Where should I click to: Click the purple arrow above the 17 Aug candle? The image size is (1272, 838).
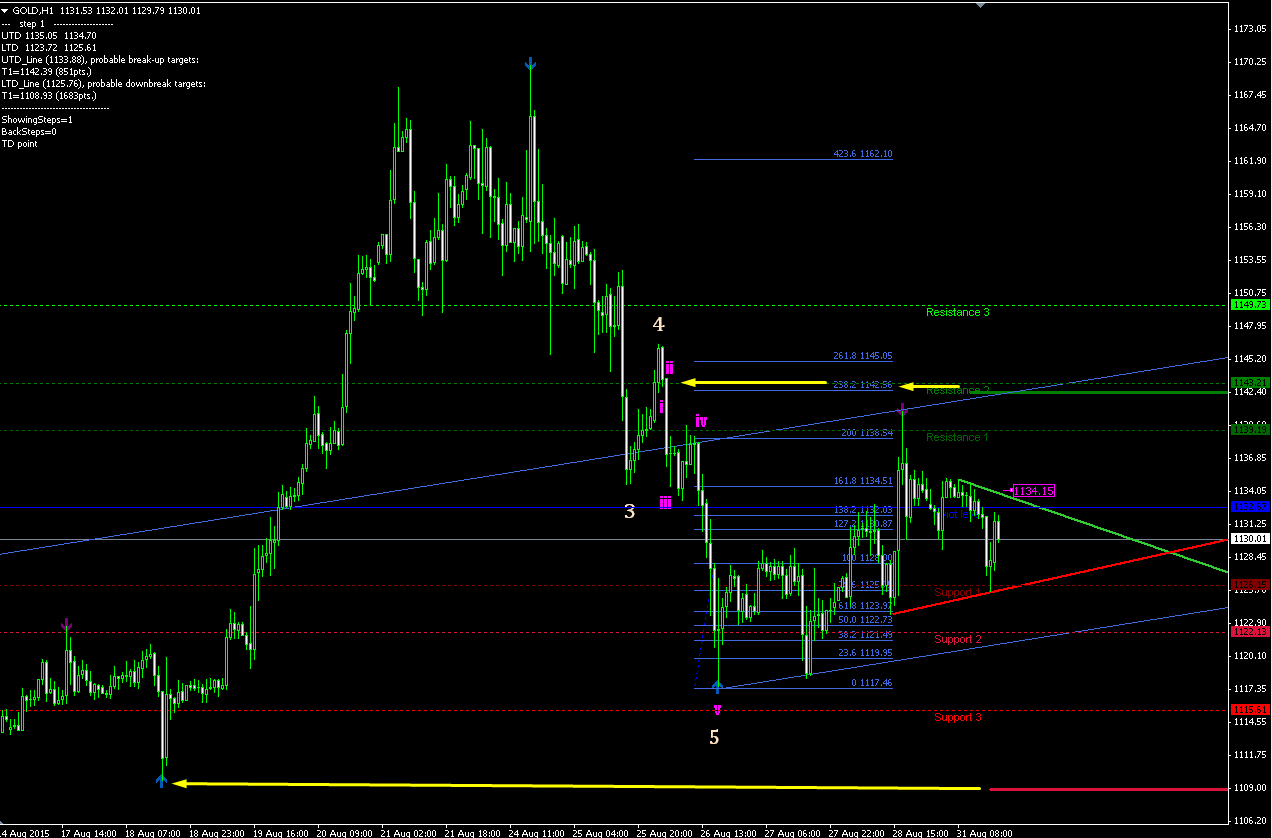tap(67, 625)
